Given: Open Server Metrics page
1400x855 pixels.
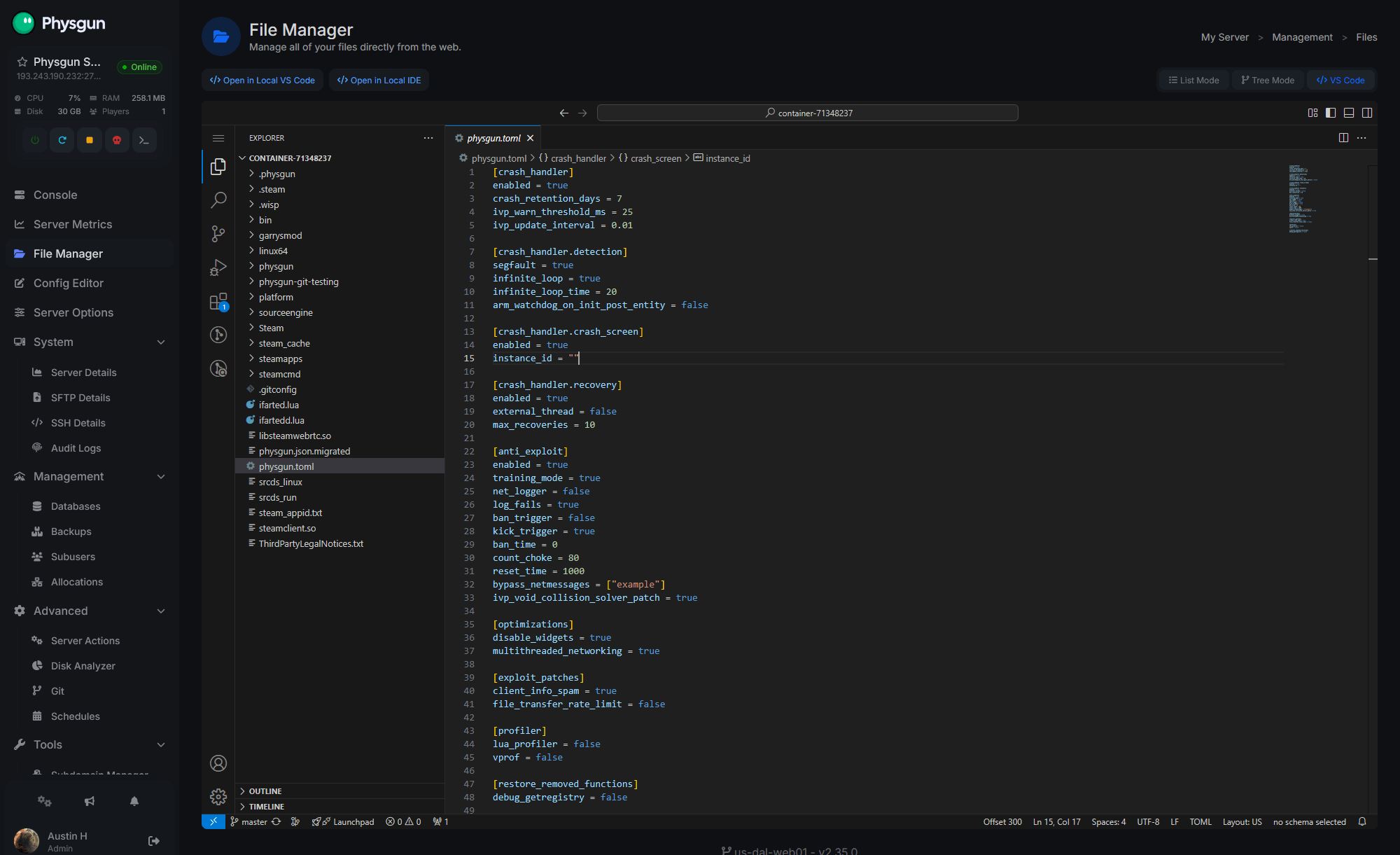Looking at the screenshot, I should [x=90, y=225].
